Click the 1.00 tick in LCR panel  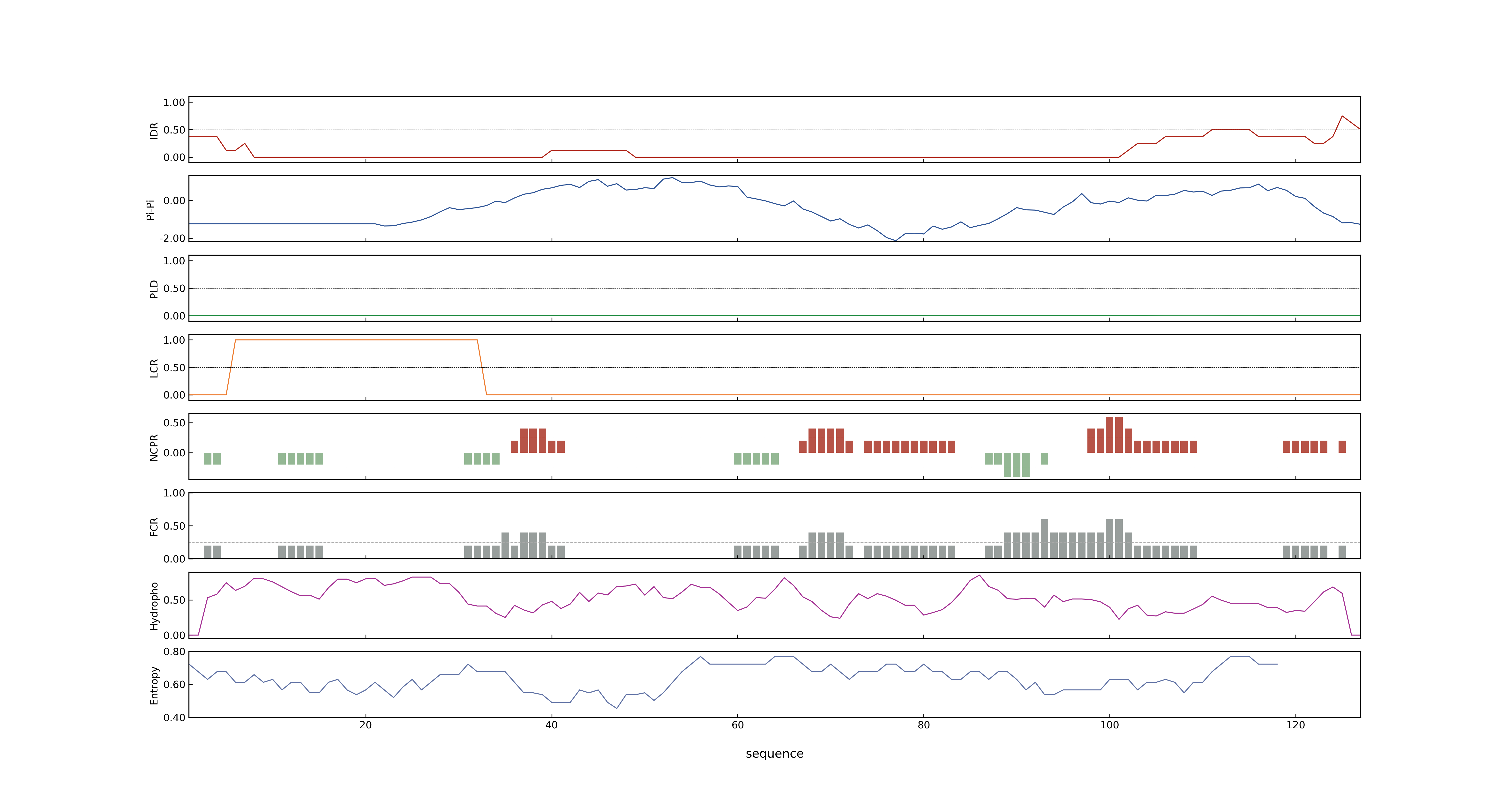tap(174, 340)
